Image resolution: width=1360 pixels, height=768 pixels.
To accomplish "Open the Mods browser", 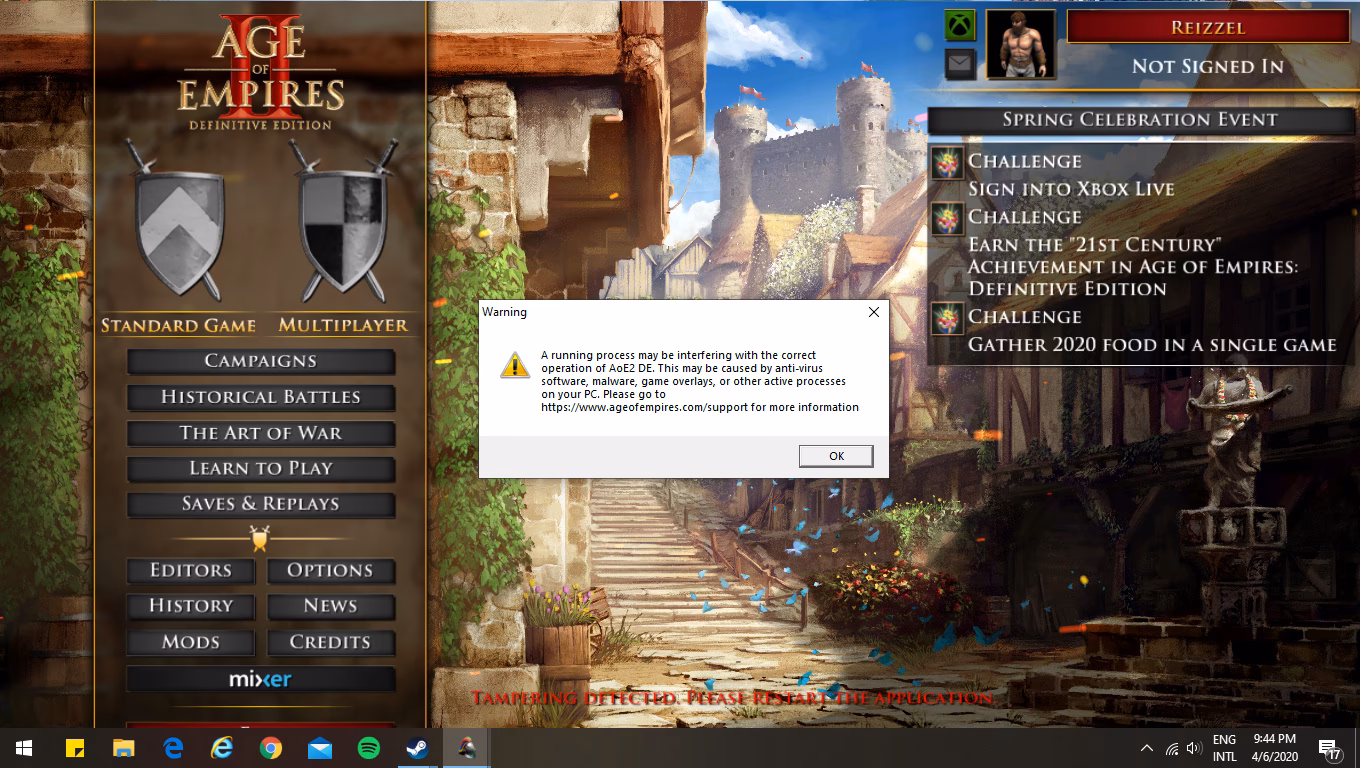I will [191, 642].
